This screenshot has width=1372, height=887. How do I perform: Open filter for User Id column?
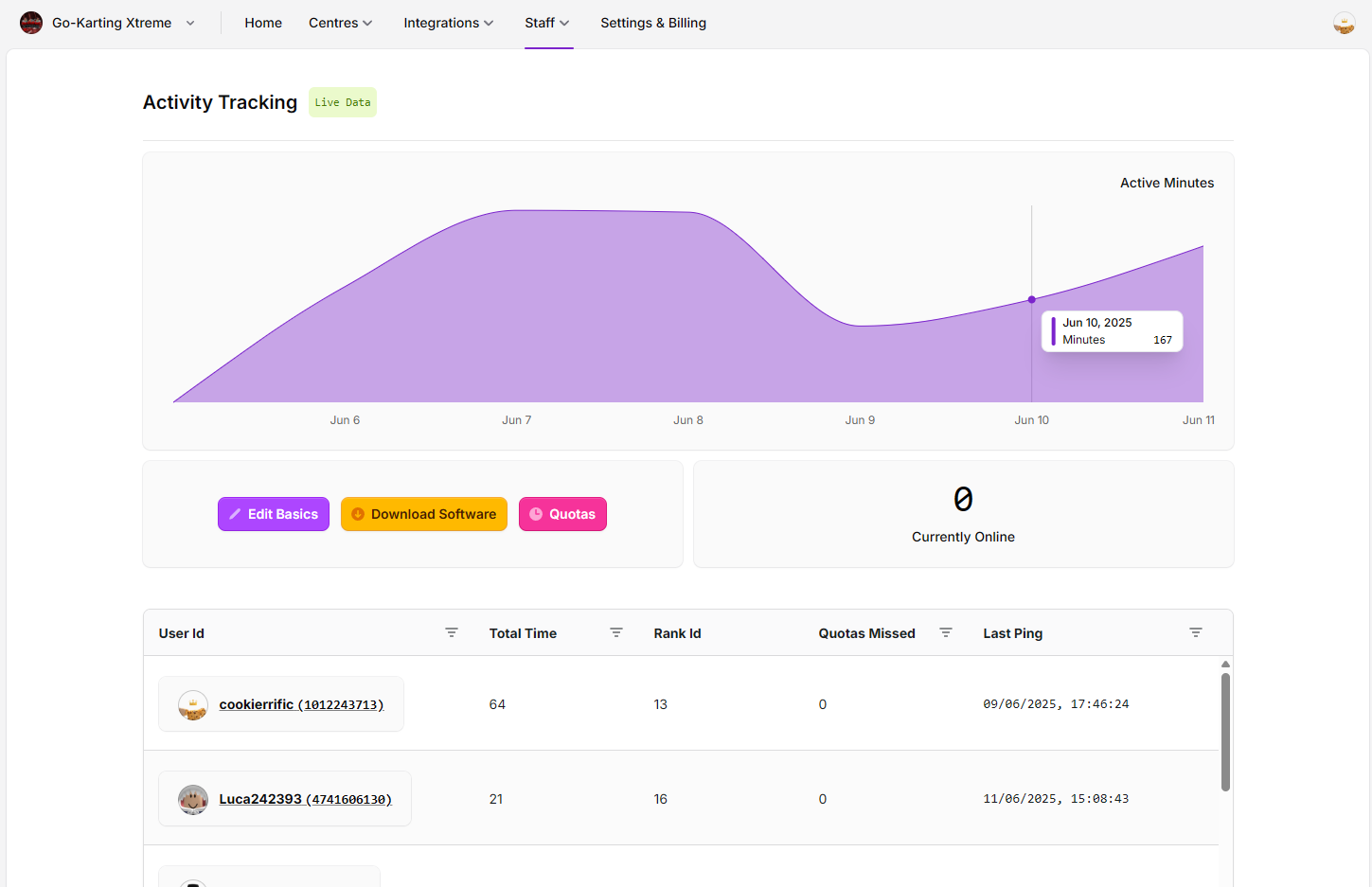452,632
